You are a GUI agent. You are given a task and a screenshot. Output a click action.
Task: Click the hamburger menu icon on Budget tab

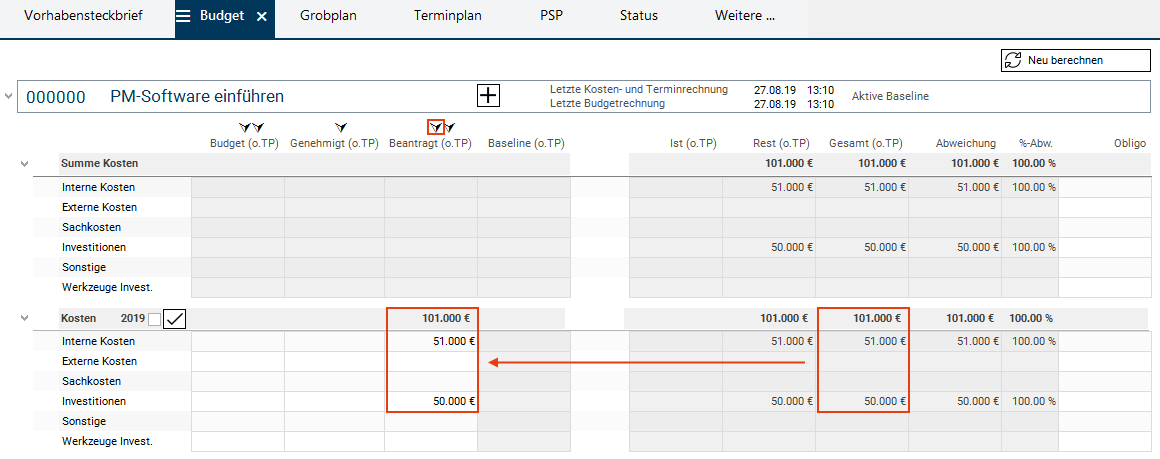184,17
